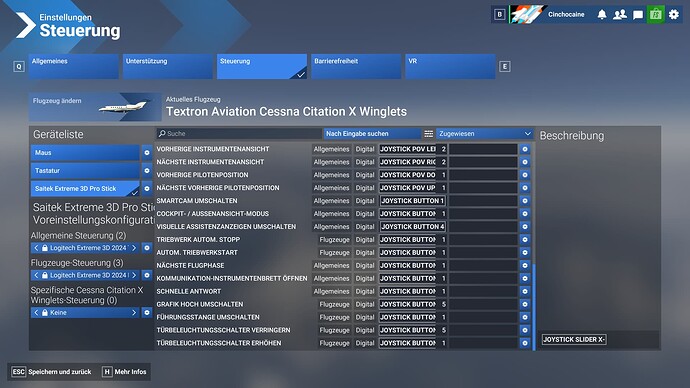Open friends list icon in header
The image size is (690, 388).
[620, 15]
